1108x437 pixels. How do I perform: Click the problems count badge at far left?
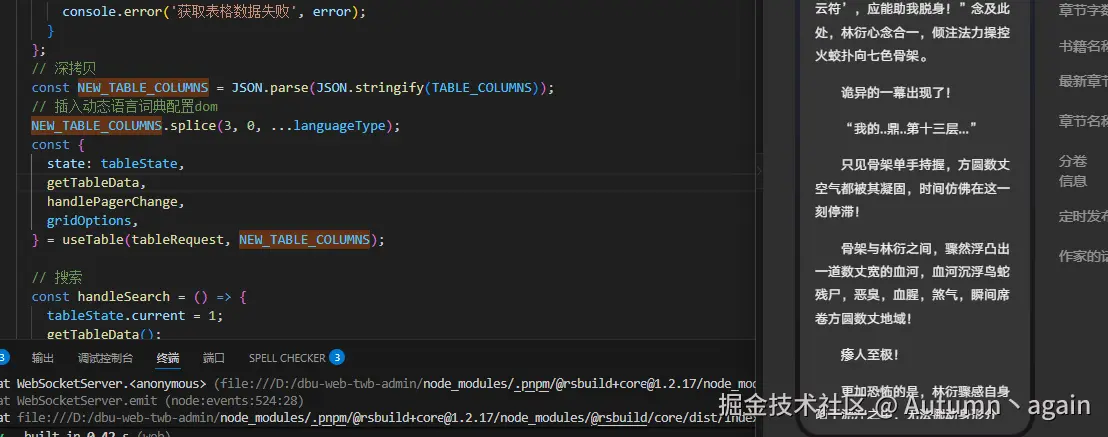[x=3, y=358]
